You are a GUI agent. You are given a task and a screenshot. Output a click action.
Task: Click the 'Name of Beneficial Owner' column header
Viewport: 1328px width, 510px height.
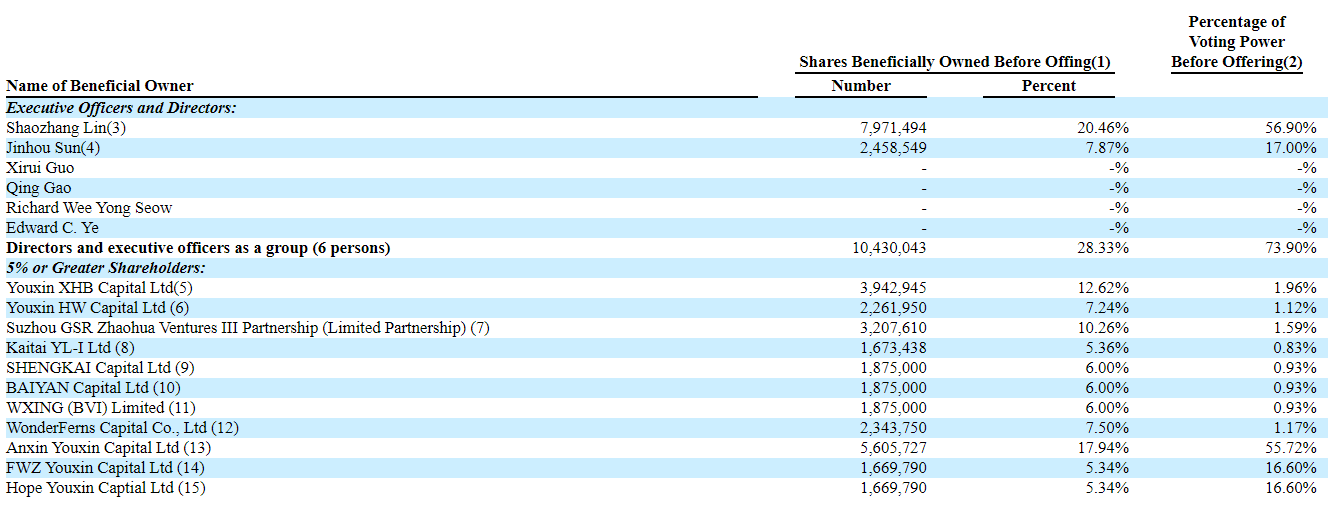point(100,86)
